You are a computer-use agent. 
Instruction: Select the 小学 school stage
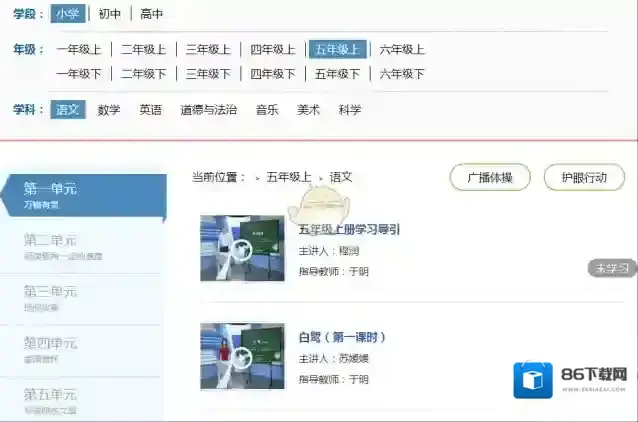[68, 14]
